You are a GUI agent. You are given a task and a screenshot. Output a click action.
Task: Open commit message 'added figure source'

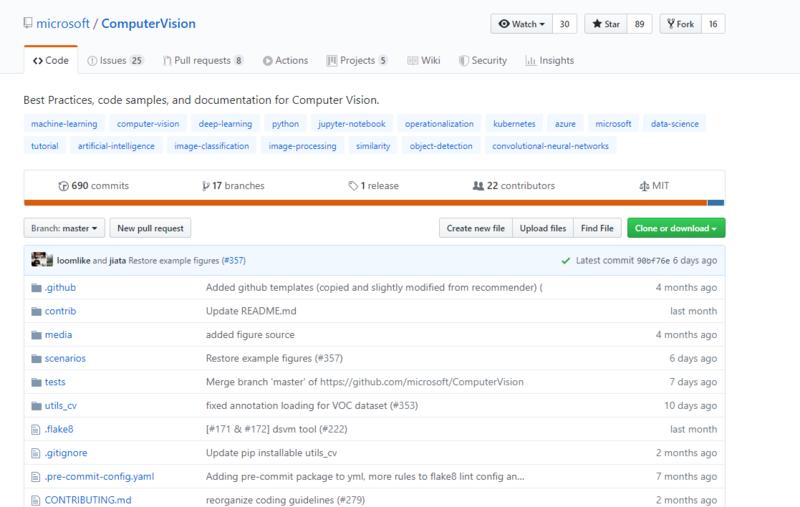250,335
